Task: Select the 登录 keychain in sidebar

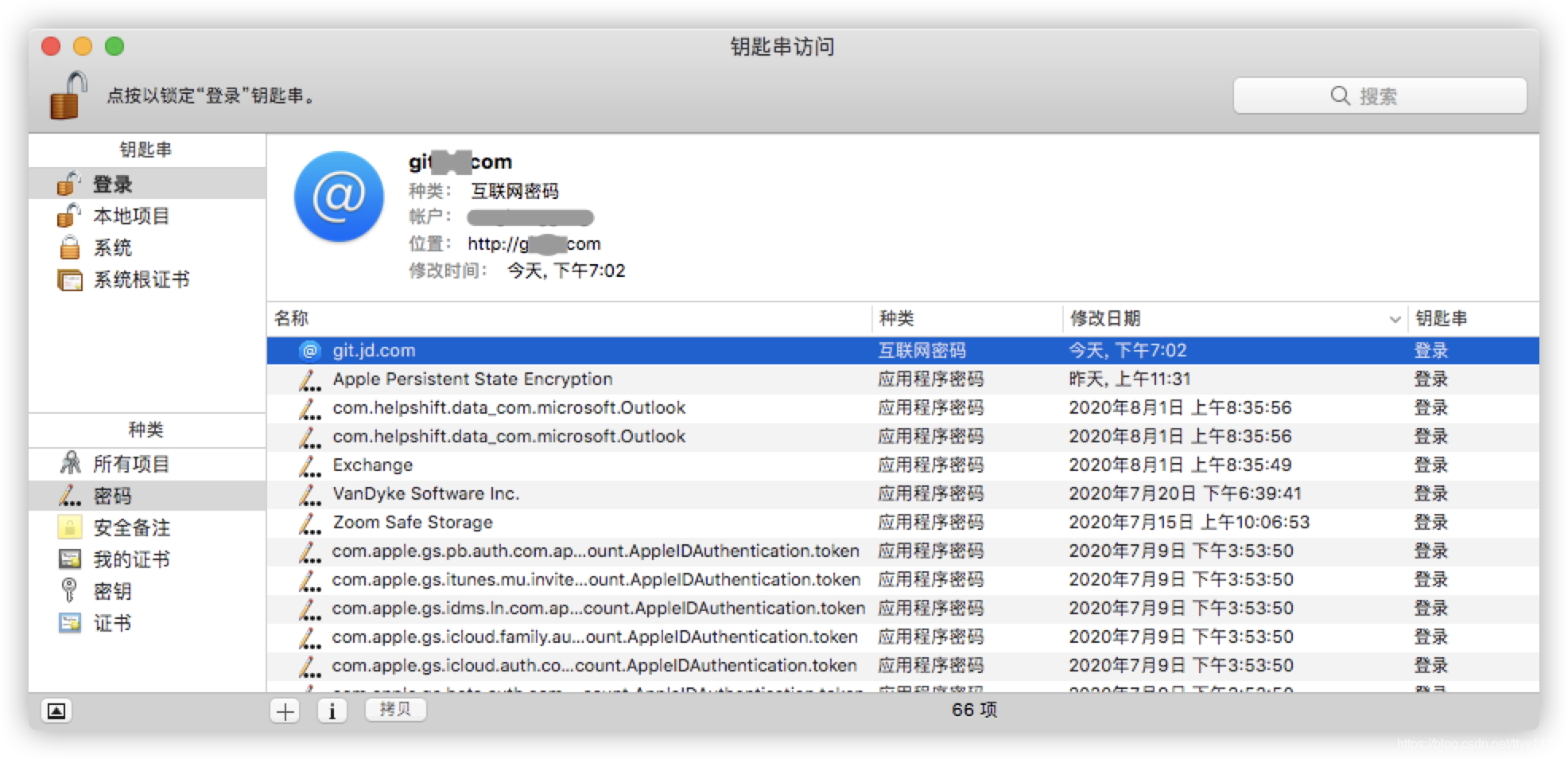Action: (147, 184)
